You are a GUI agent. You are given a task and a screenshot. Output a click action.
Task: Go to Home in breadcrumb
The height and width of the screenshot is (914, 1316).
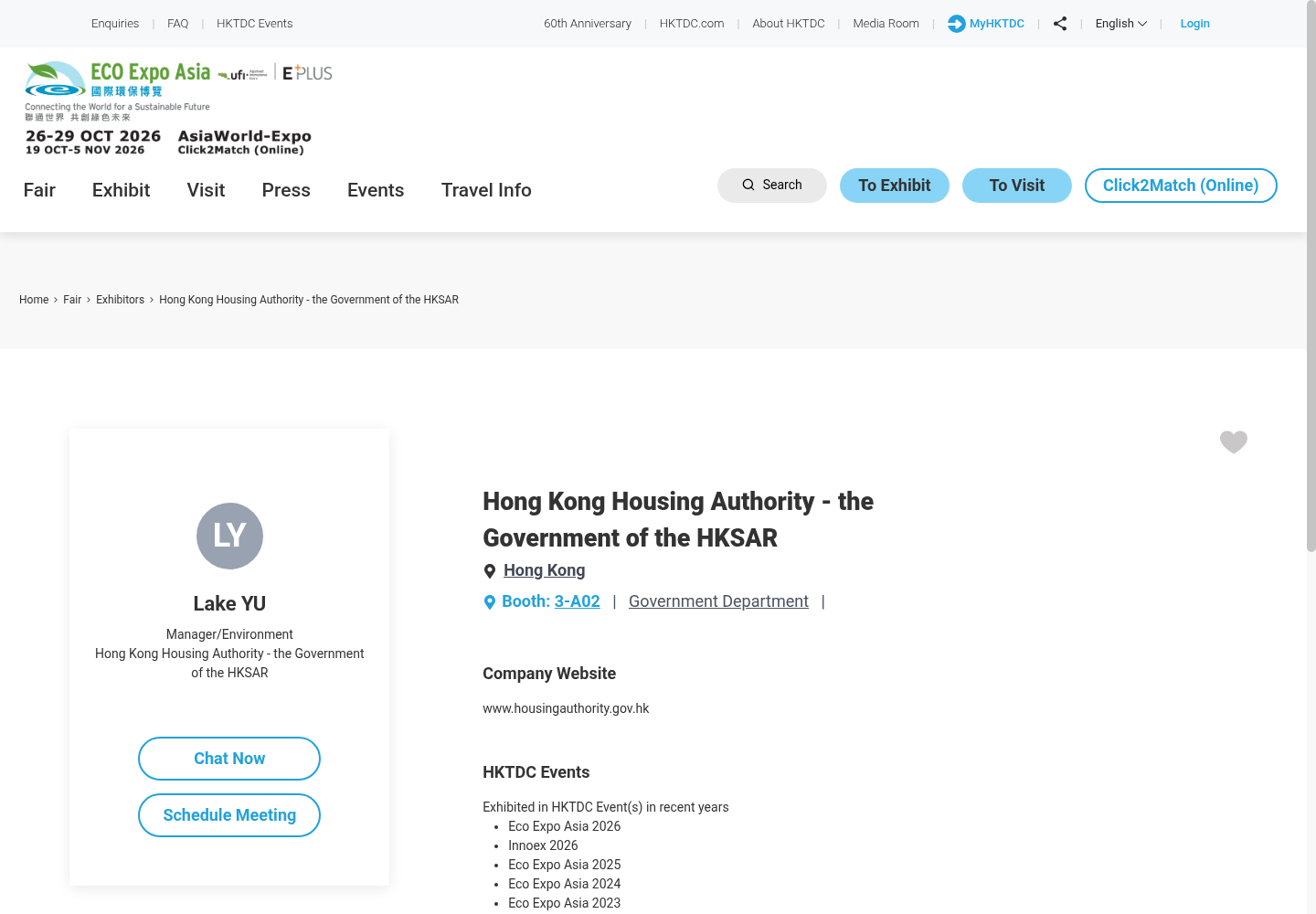point(34,300)
